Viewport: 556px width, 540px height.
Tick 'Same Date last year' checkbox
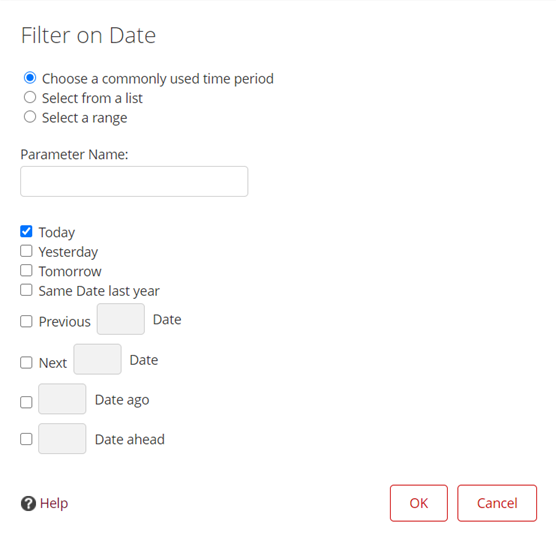point(26,290)
